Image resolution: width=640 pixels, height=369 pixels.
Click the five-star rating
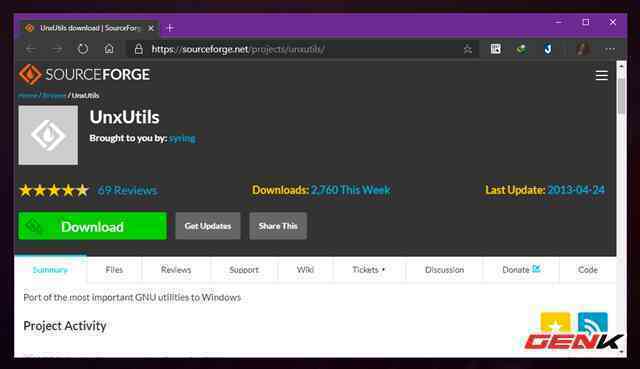[x=53, y=190]
